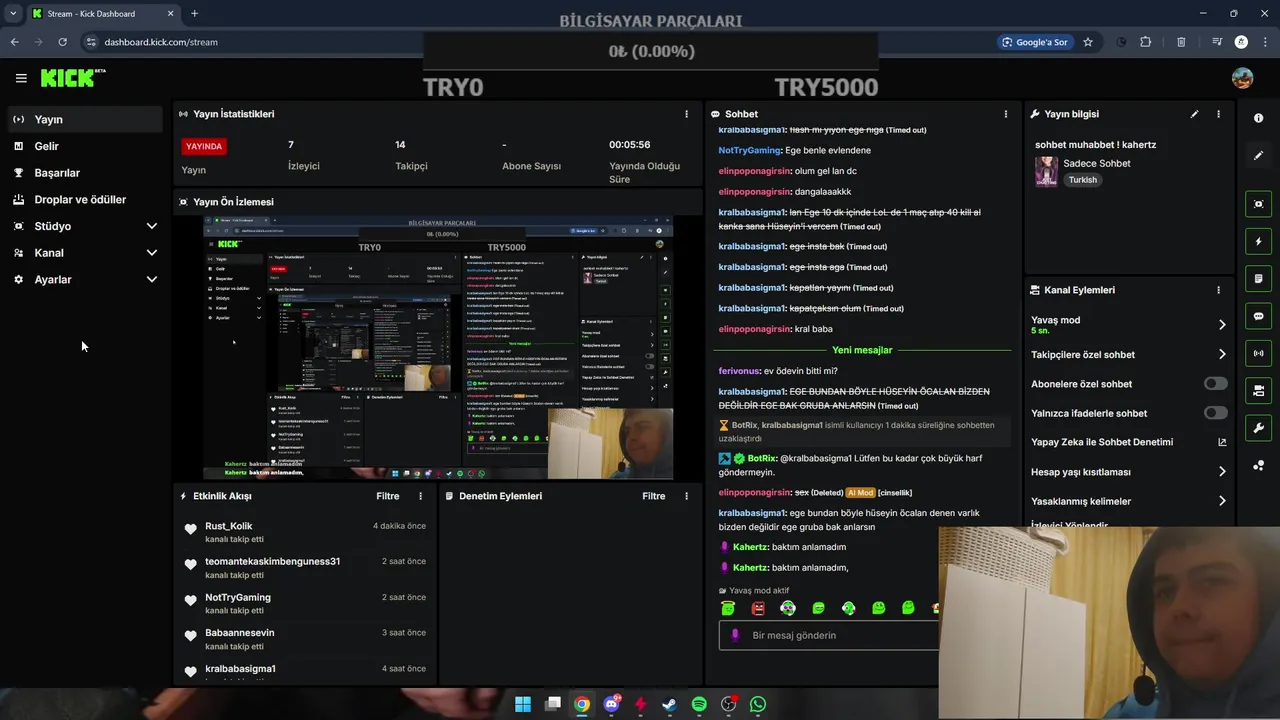Screen dimensions: 1280x720
Task: Toggle Abonelere özel sohbet switch
Action: (1216, 384)
